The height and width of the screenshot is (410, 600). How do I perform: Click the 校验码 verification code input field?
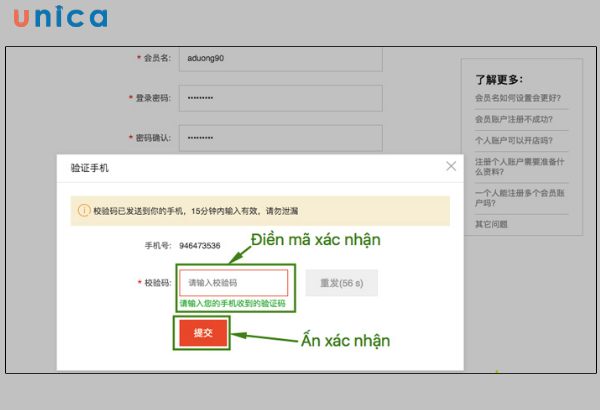click(233, 283)
